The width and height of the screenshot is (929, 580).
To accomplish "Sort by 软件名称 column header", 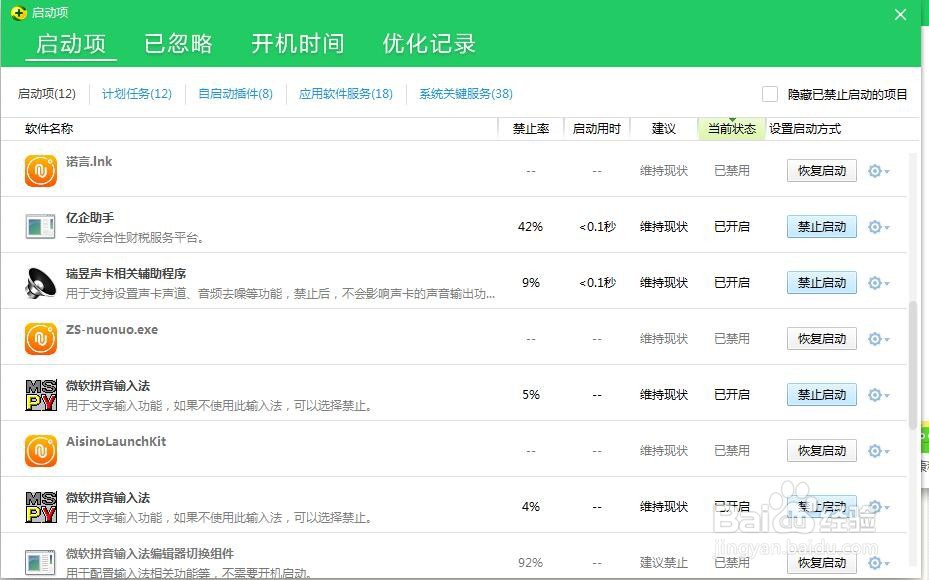I will pos(49,129).
